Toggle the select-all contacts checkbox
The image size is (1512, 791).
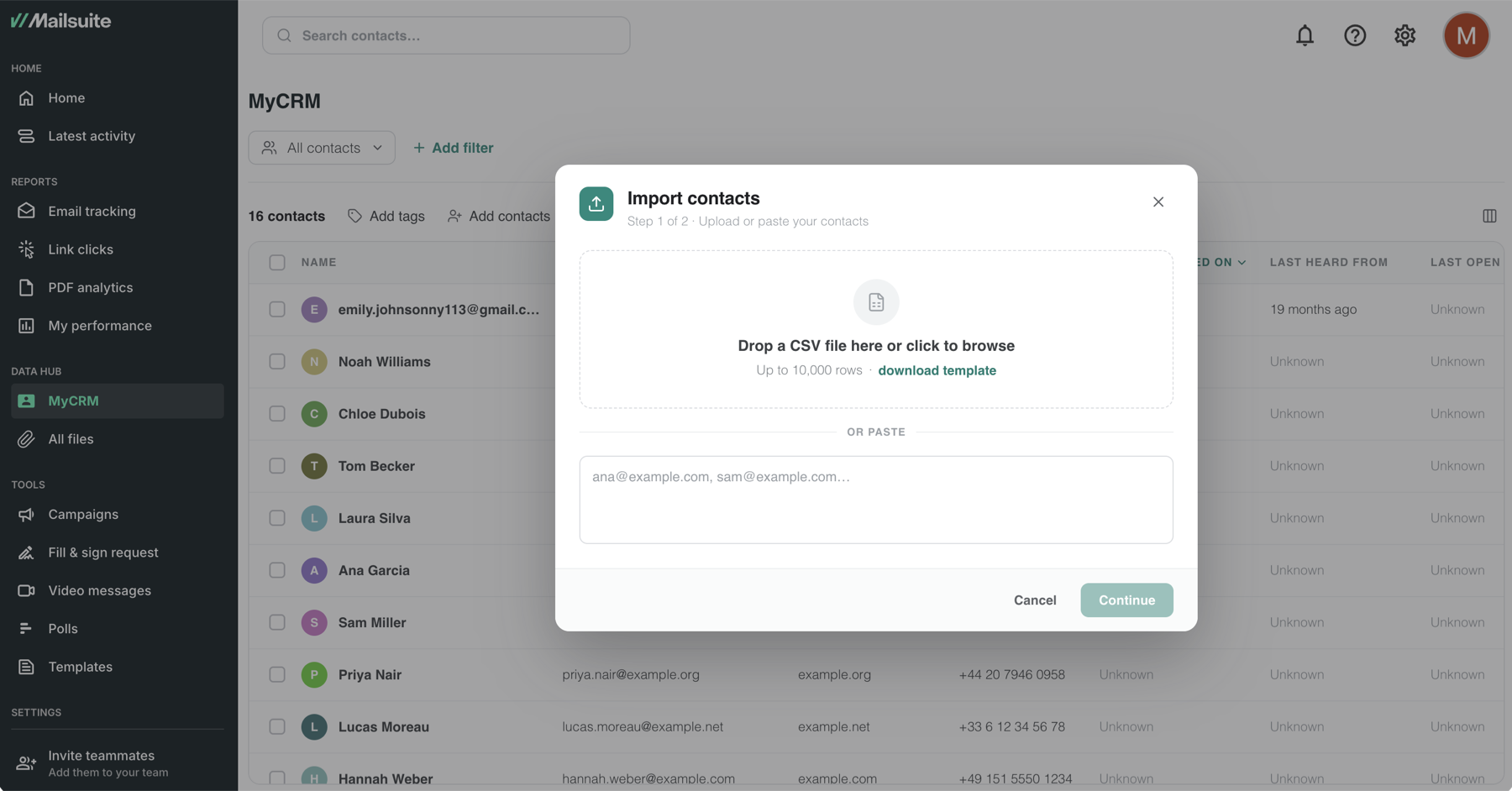277,262
